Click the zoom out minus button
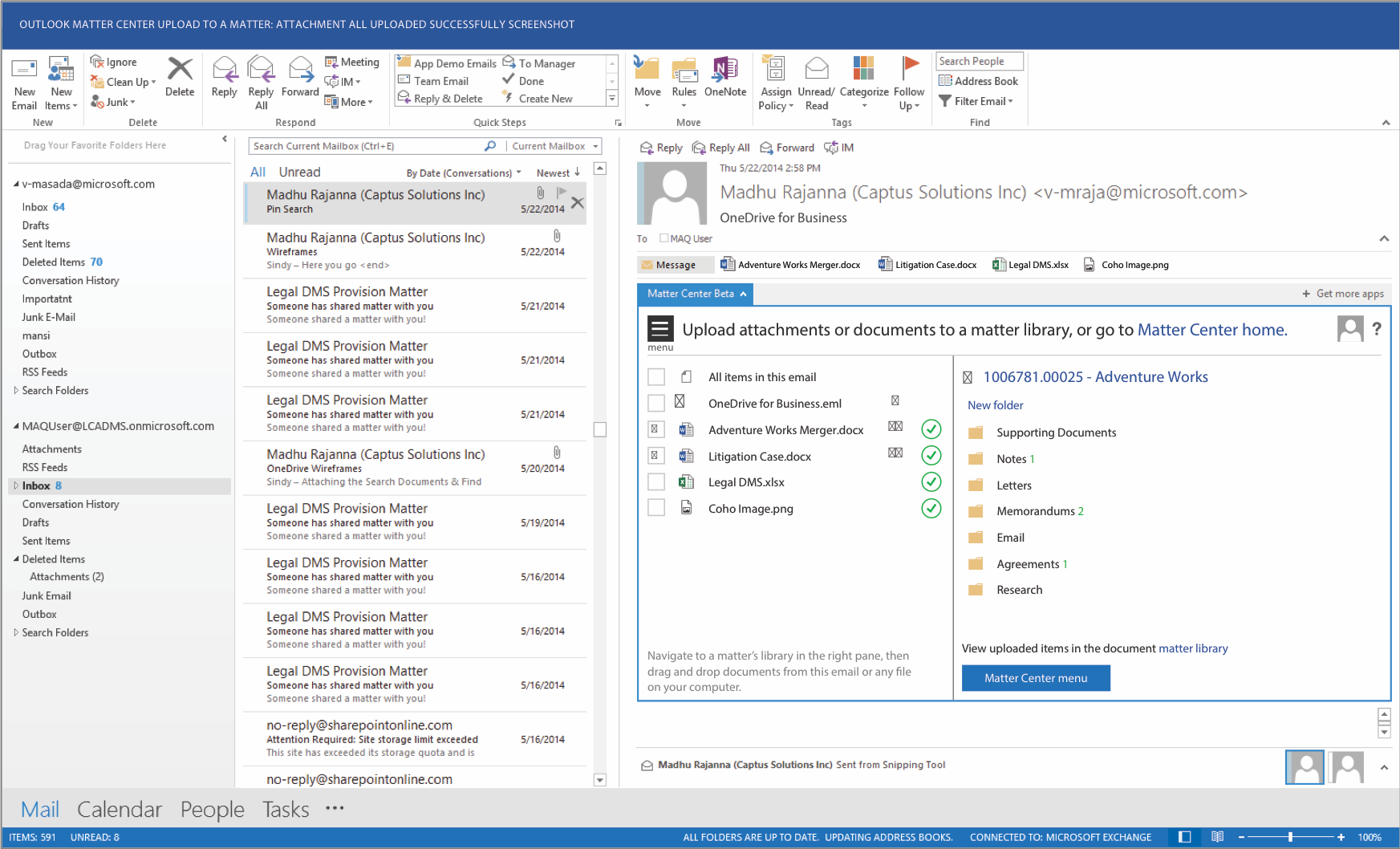Image resolution: width=1400 pixels, height=849 pixels. point(1241,837)
